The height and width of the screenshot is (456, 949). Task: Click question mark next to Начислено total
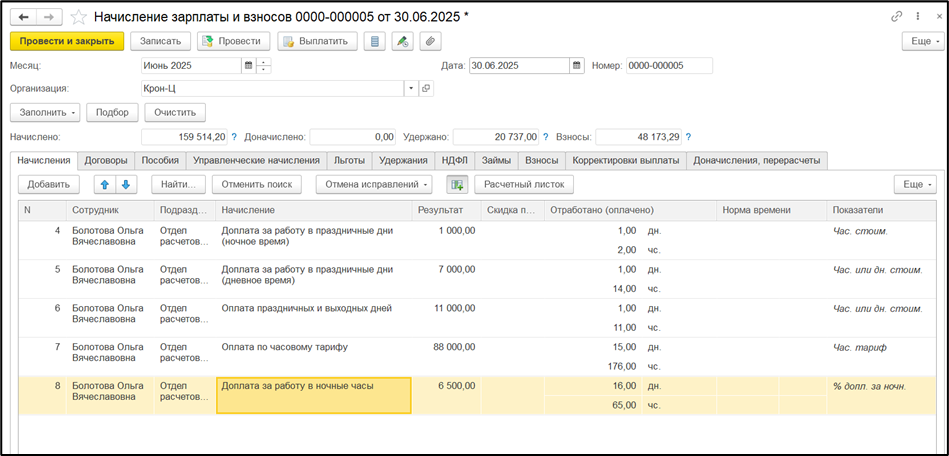tap(234, 137)
